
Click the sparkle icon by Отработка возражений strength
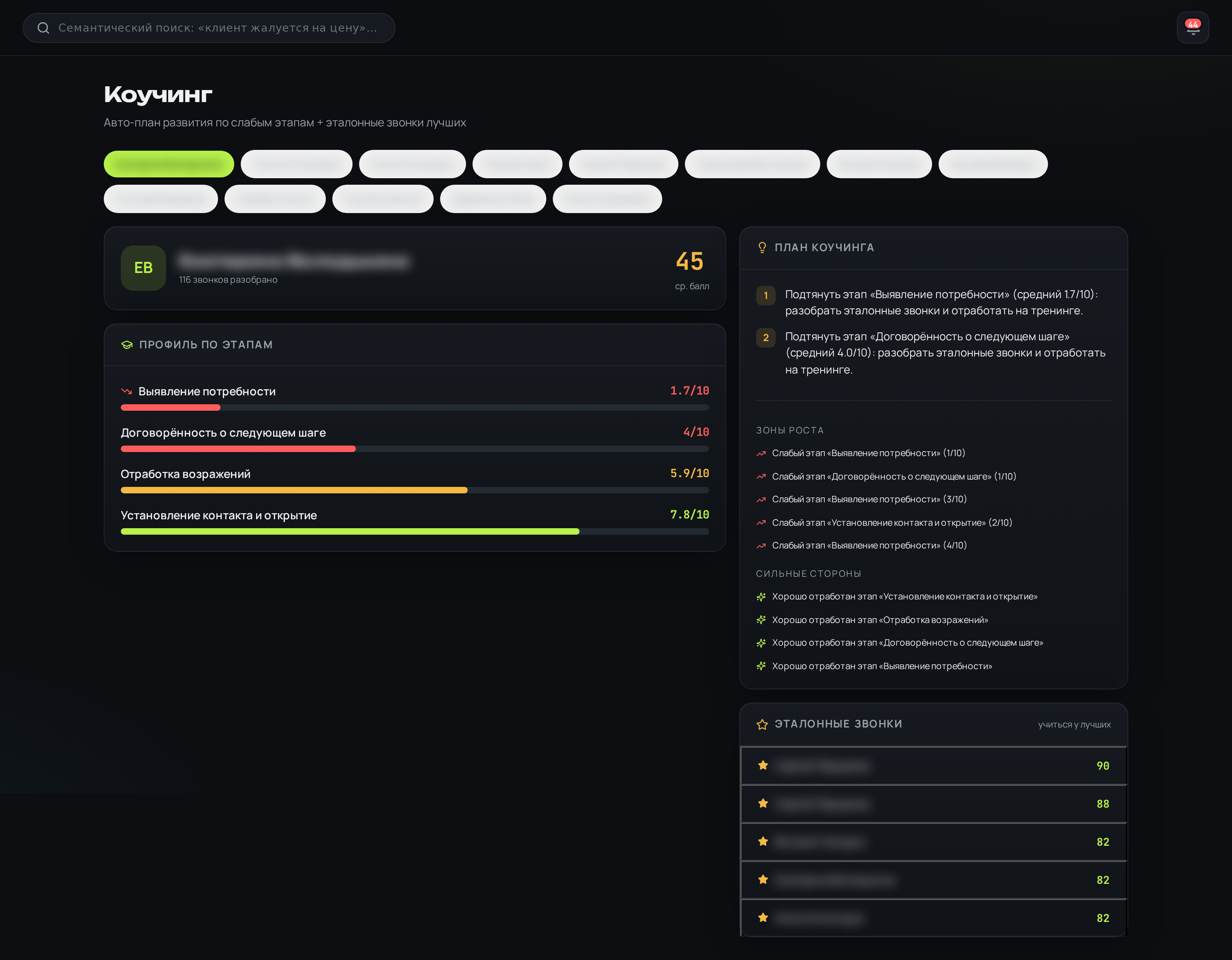761,619
